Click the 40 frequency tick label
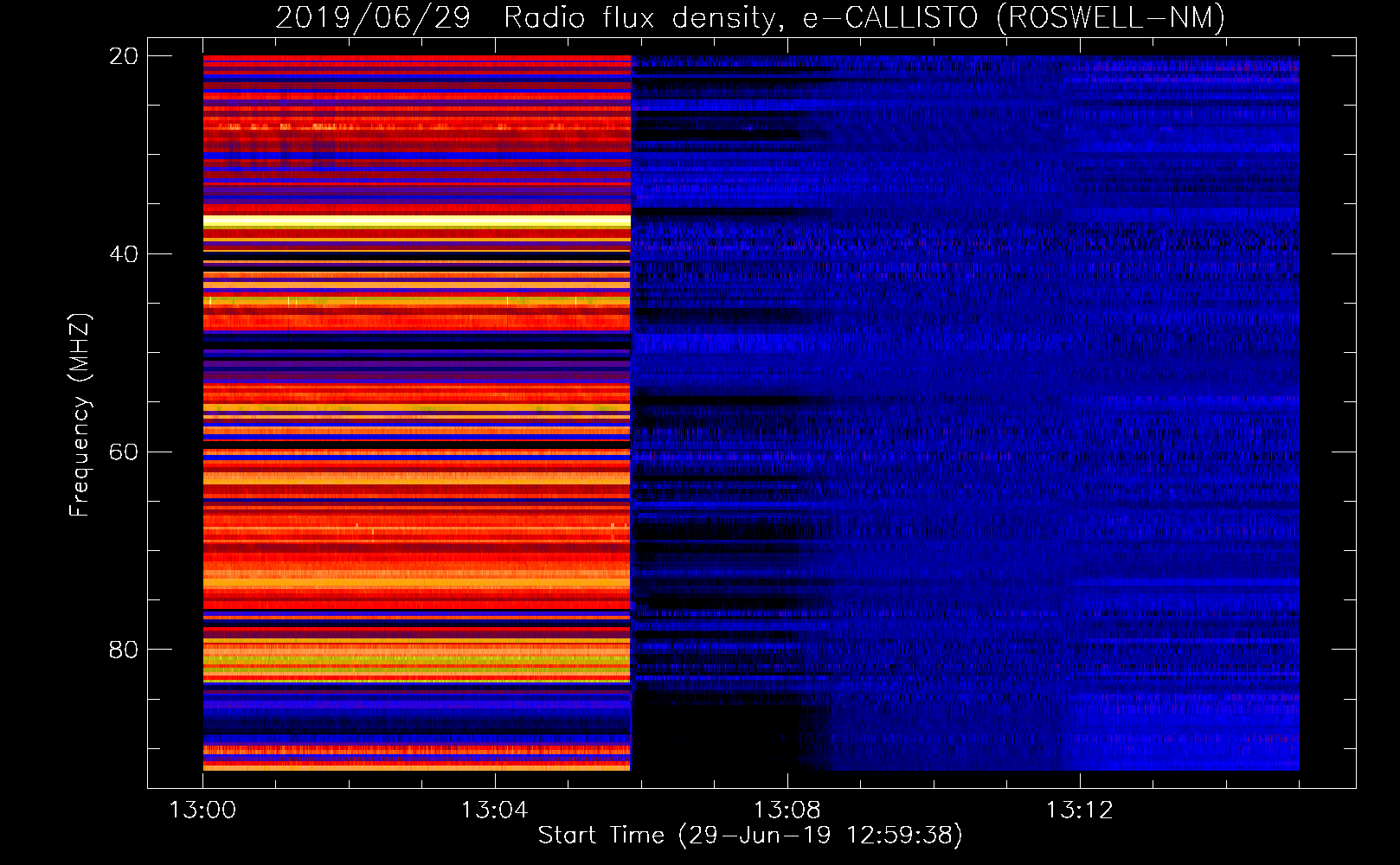Viewport: 1400px width, 865px height. pyautogui.click(x=124, y=254)
